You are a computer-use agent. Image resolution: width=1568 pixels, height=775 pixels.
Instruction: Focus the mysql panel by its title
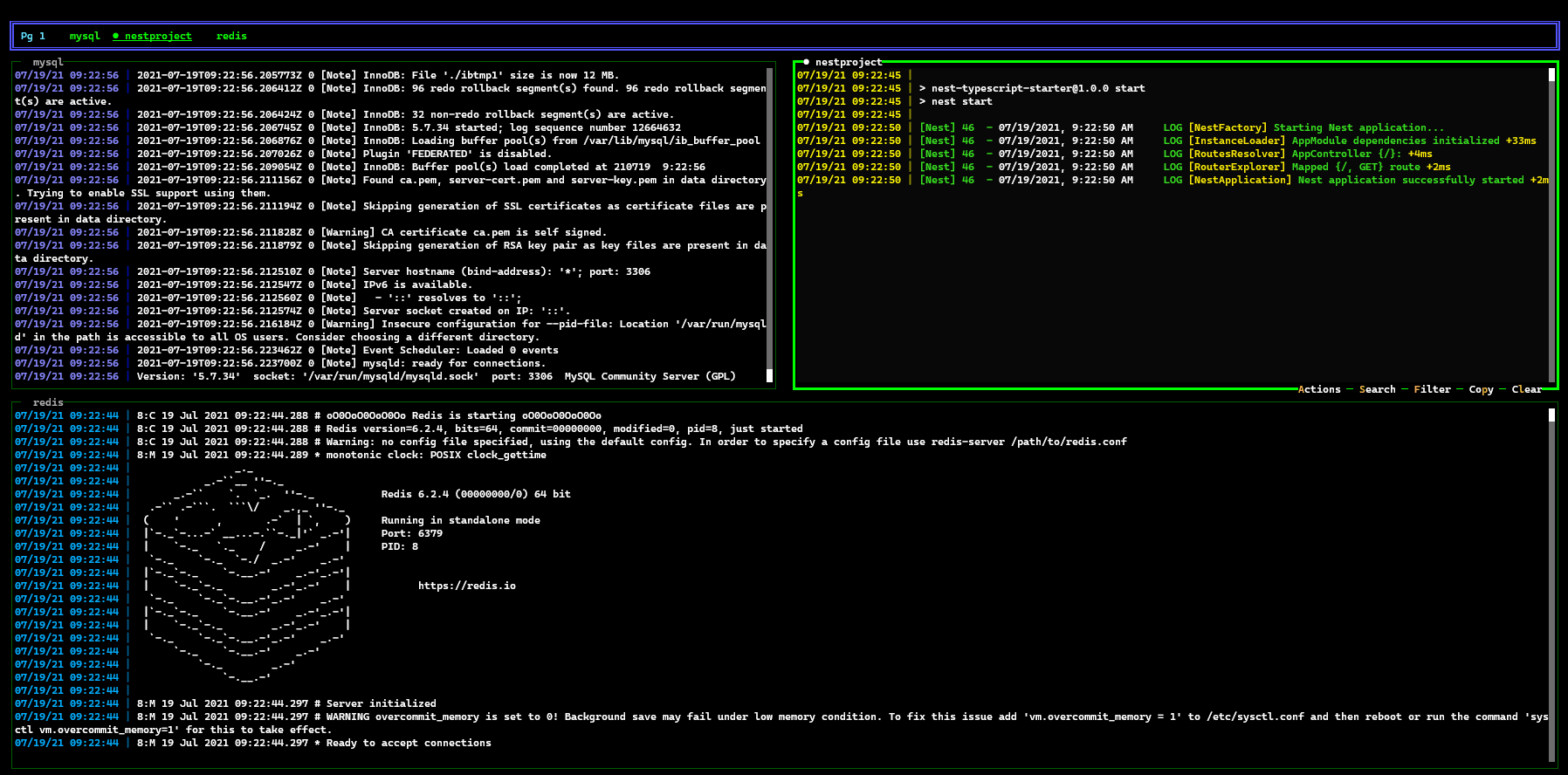coord(48,62)
